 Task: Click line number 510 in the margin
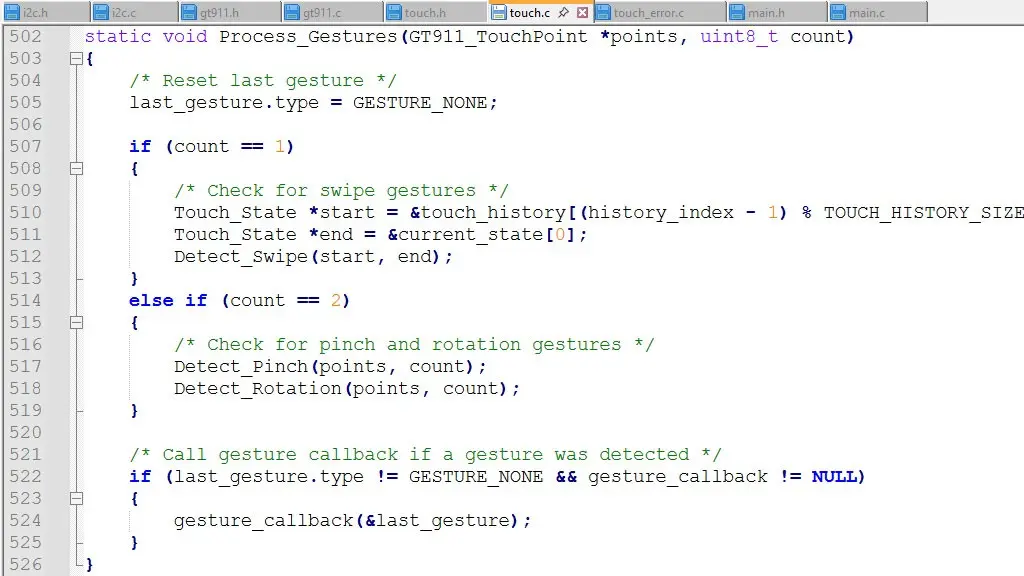point(26,212)
